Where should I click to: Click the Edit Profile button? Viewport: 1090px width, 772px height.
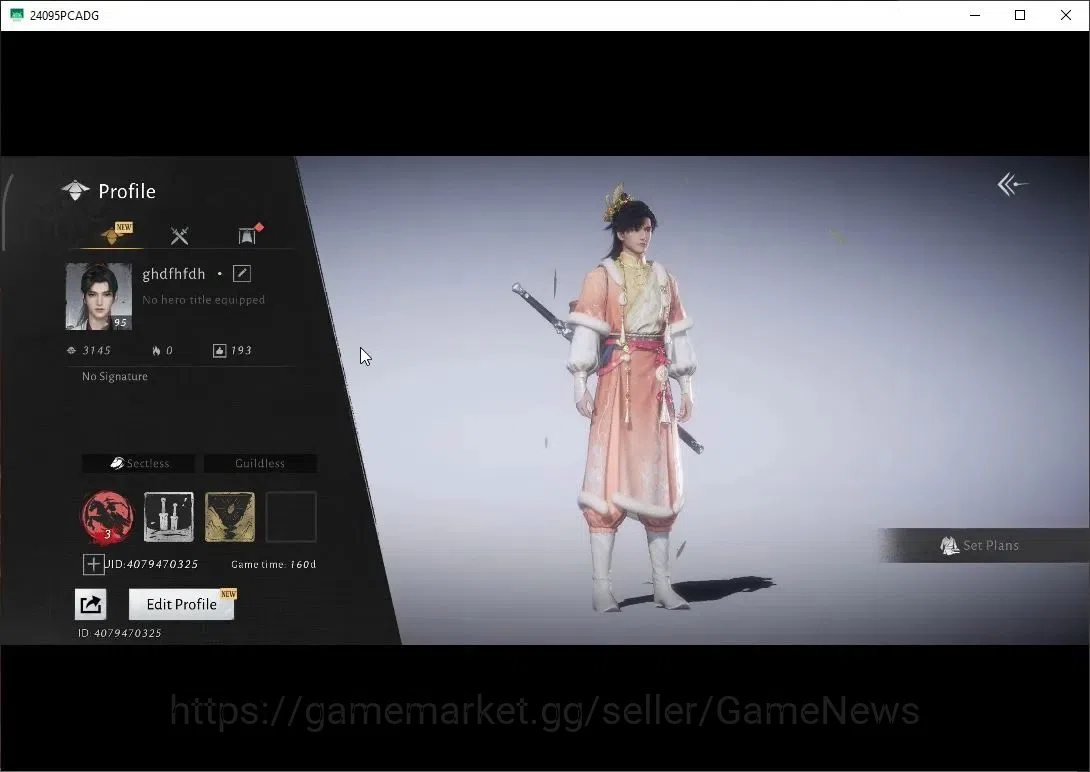[x=181, y=605]
